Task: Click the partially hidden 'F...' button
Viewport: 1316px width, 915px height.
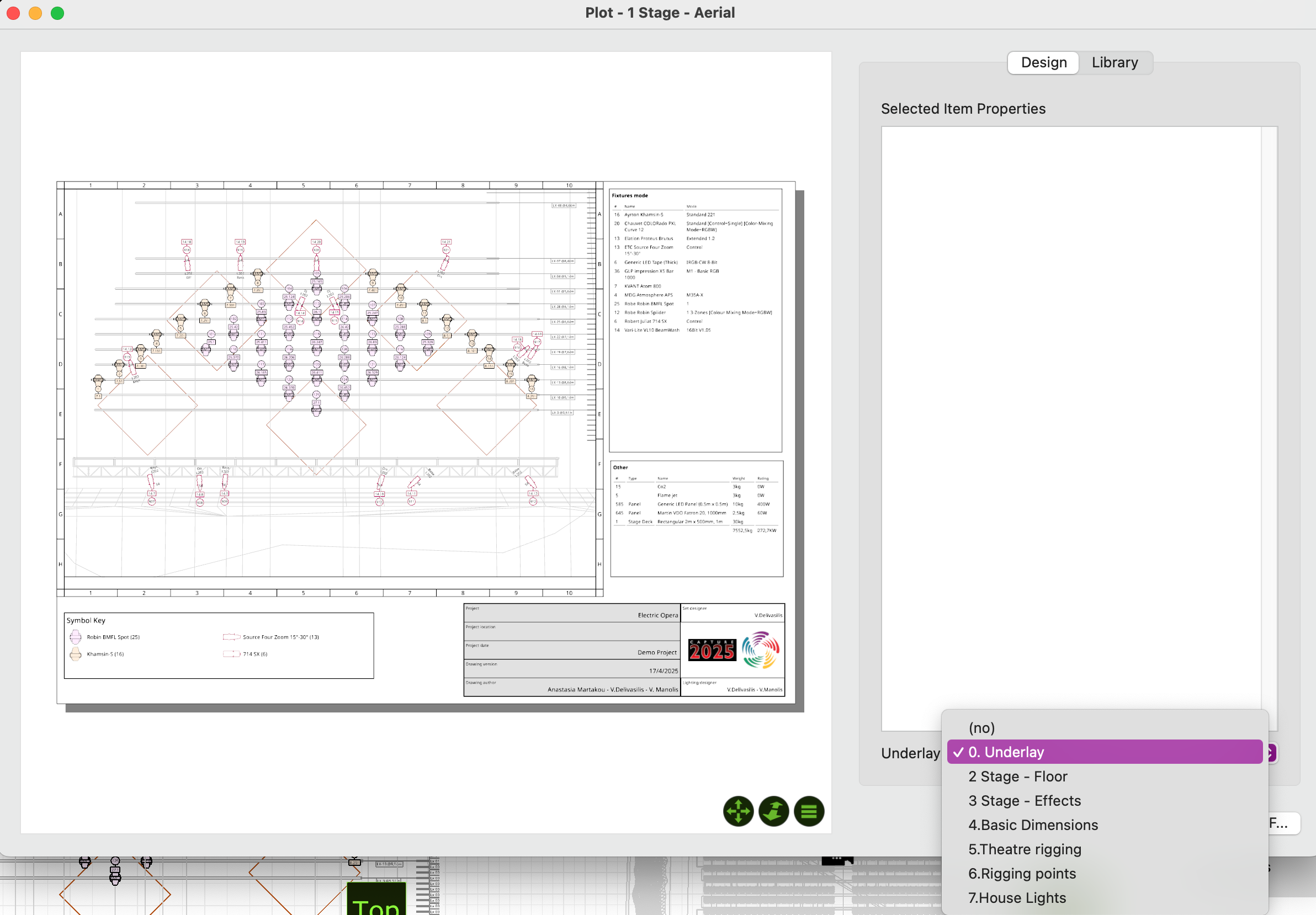Action: pos(1283,823)
